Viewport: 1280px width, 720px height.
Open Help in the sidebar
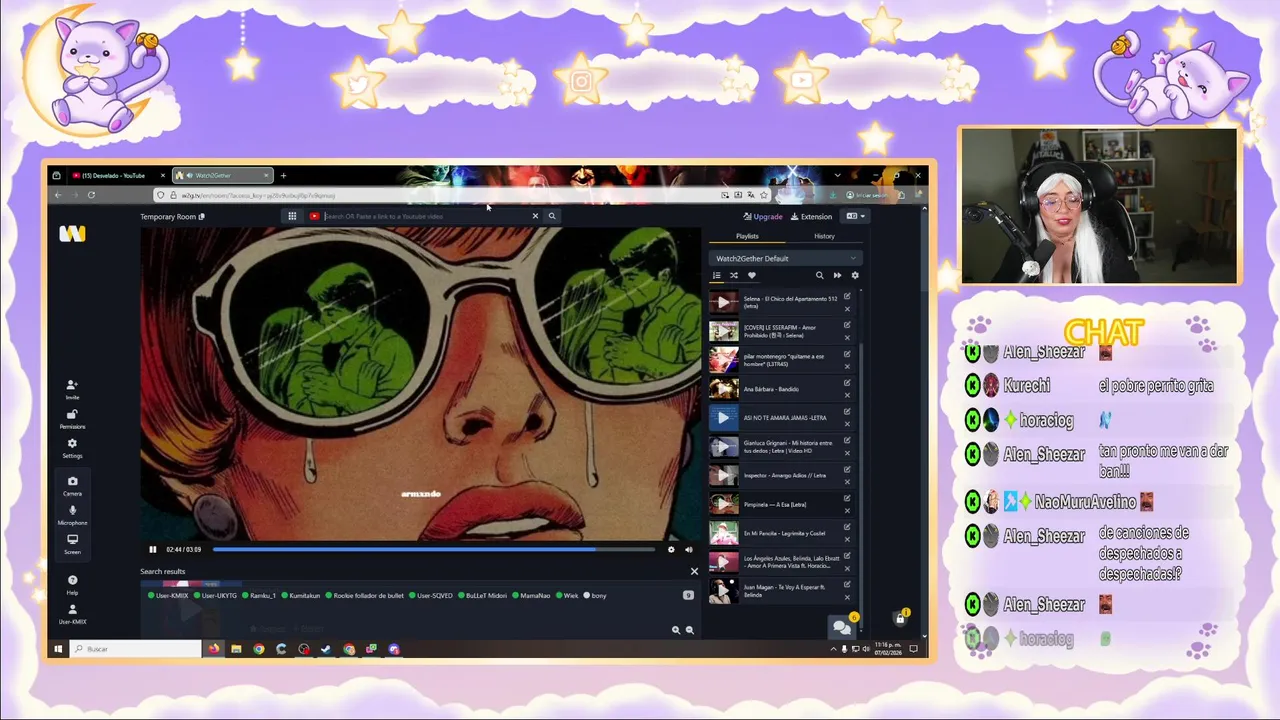pos(72,584)
